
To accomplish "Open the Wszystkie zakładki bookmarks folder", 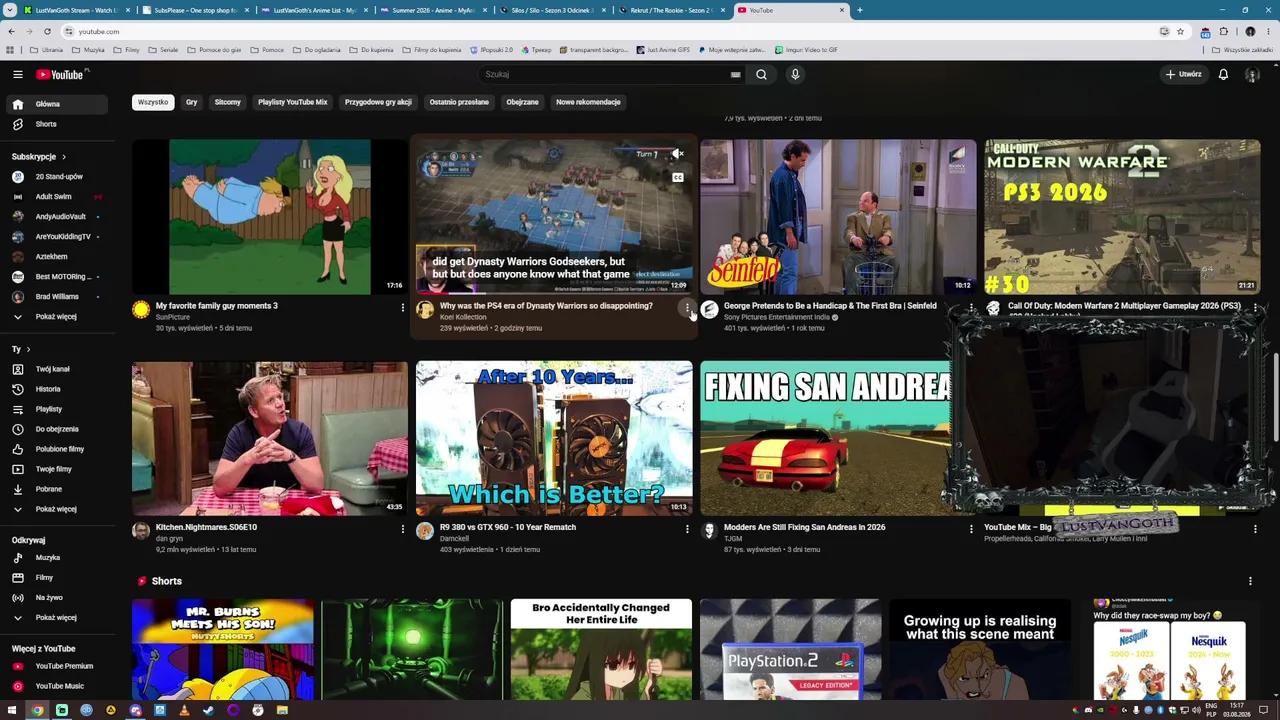I will pos(1242,50).
